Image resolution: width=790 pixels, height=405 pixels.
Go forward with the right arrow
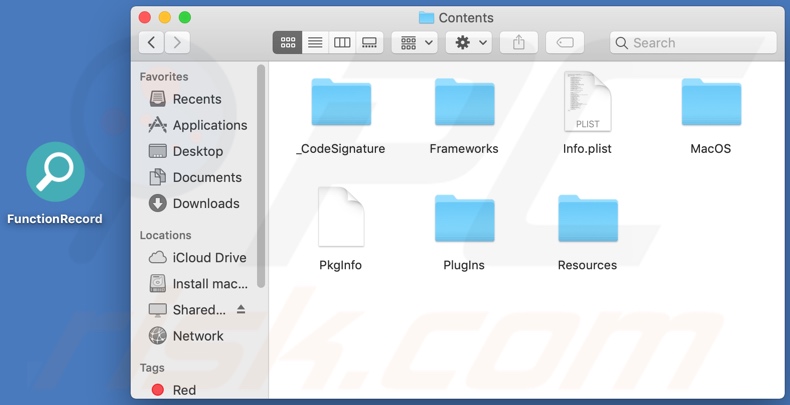tap(177, 43)
